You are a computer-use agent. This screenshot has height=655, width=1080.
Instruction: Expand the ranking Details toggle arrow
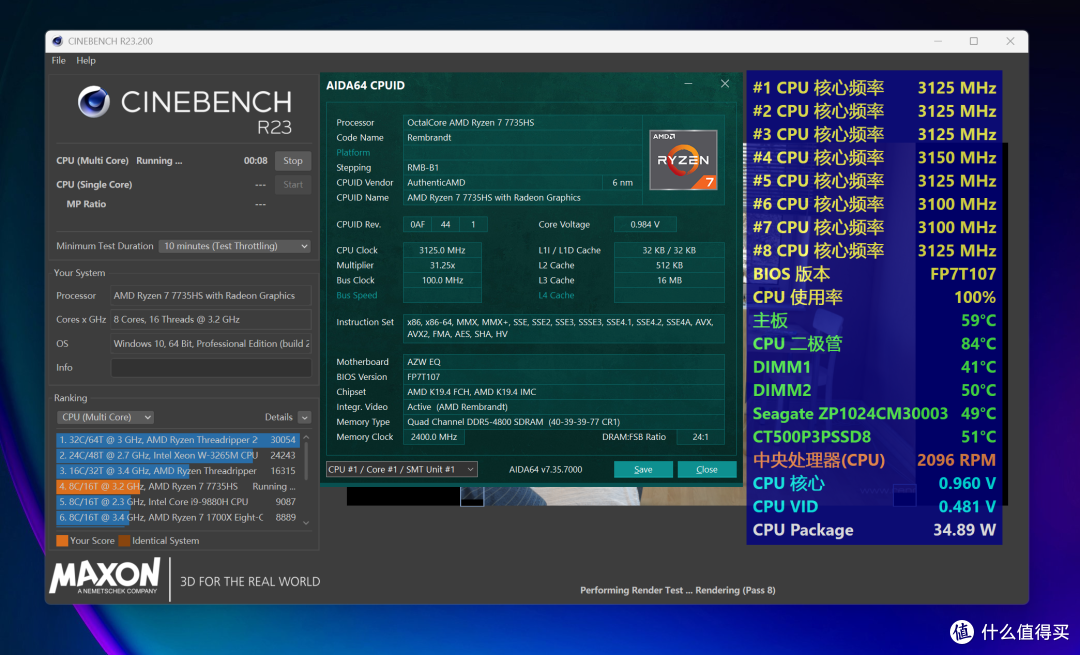(x=304, y=417)
